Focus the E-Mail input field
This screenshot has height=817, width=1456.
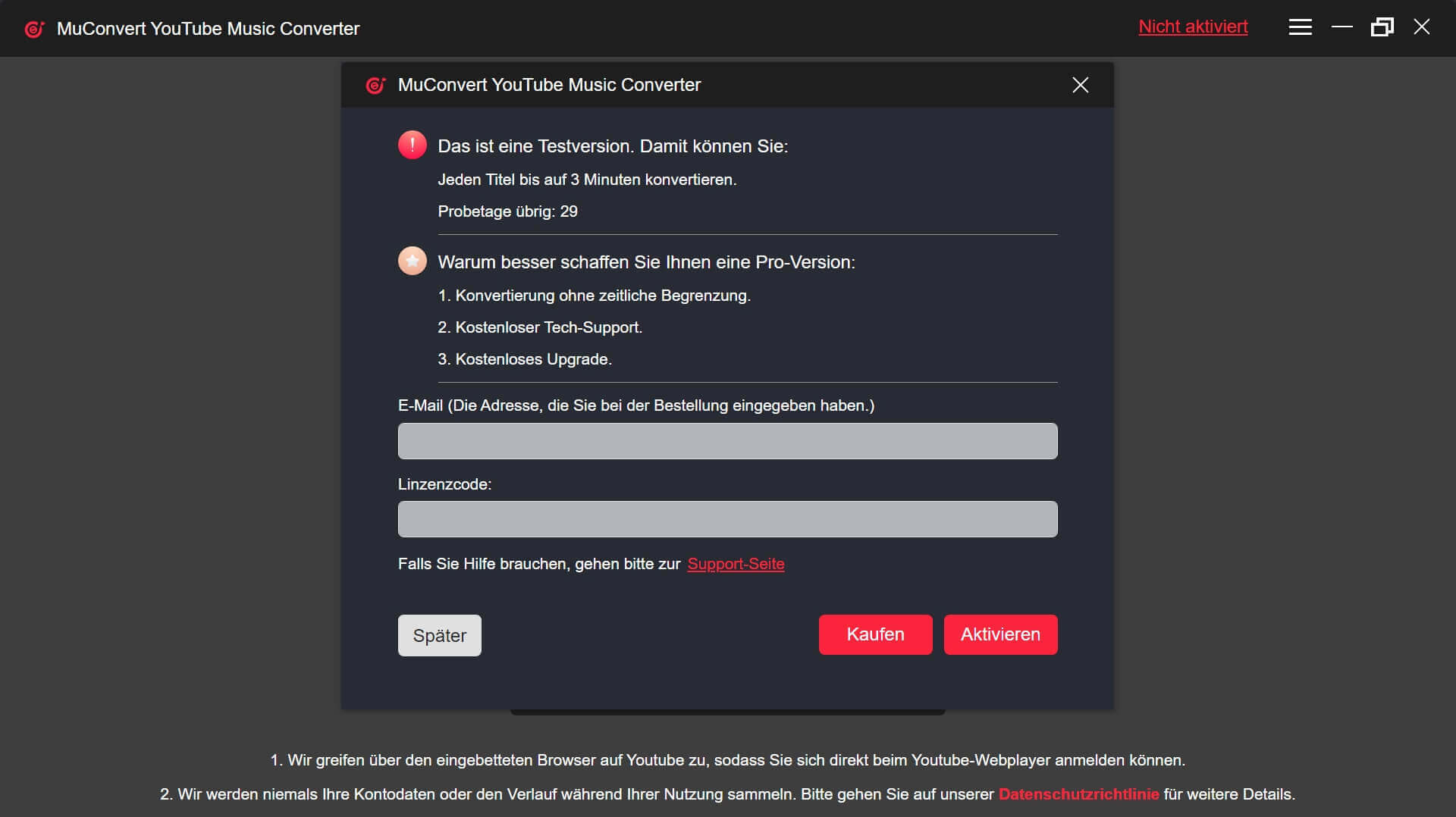coord(727,441)
